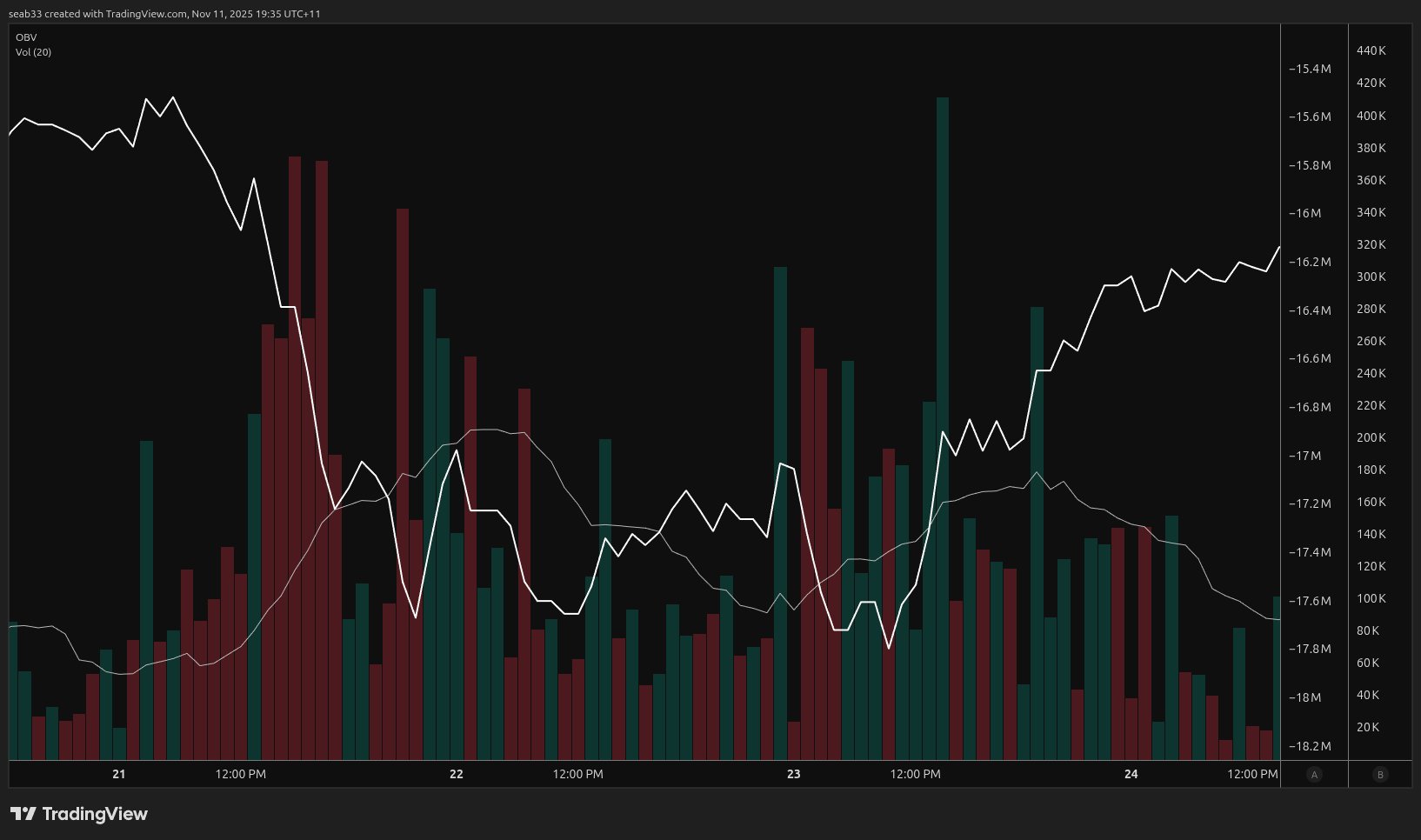Click the tallest green volume bar
The height and width of the screenshot is (840, 1421).
[x=943, y=426]
